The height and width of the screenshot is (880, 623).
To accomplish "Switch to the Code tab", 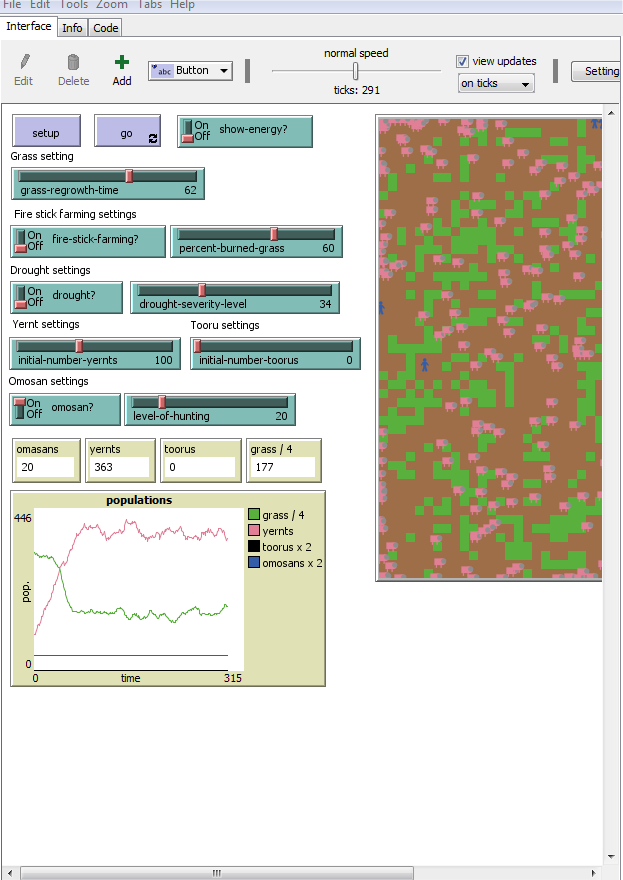I will [x=106, y=28].
